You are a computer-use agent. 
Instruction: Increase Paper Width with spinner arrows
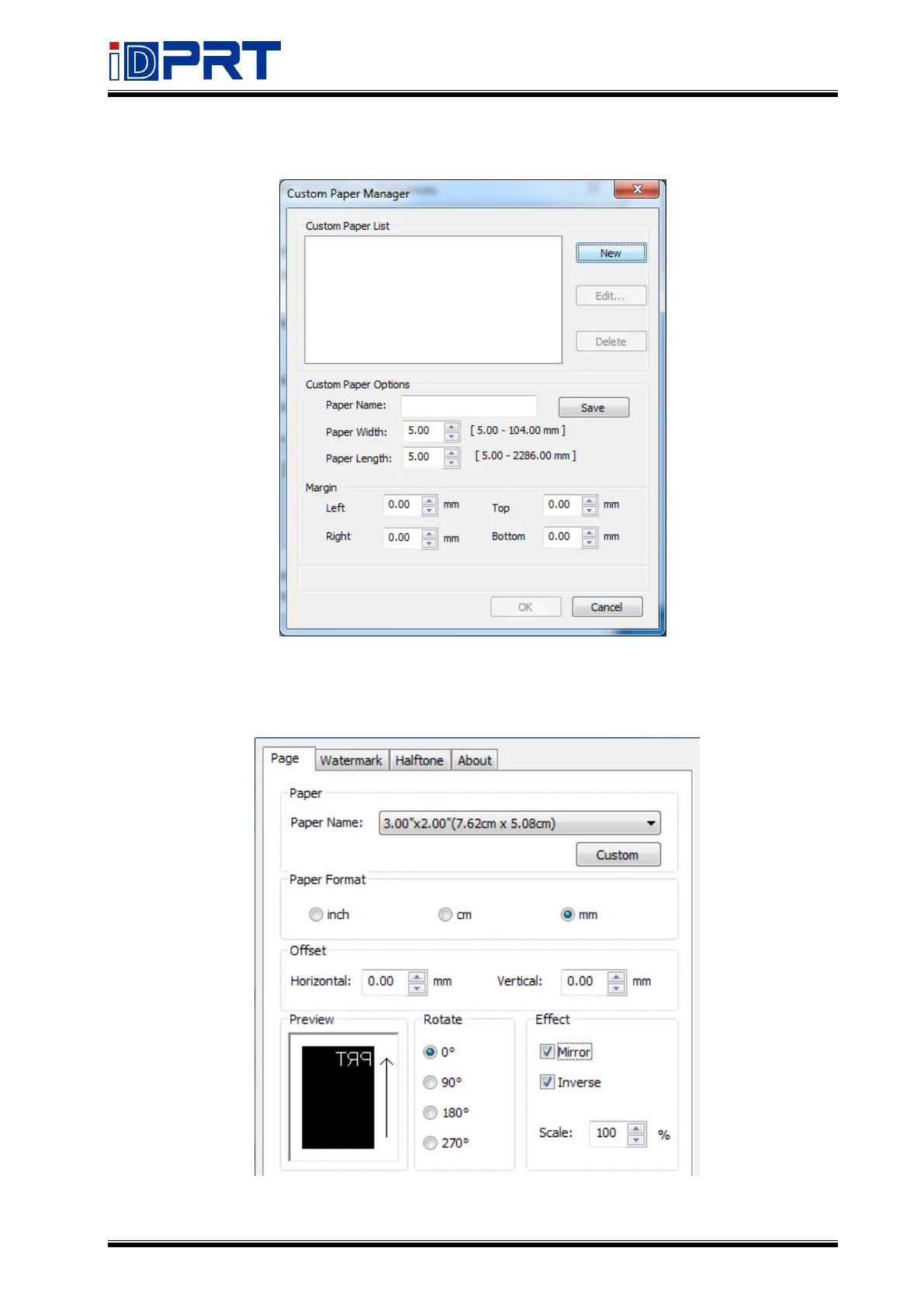[452, 427]
